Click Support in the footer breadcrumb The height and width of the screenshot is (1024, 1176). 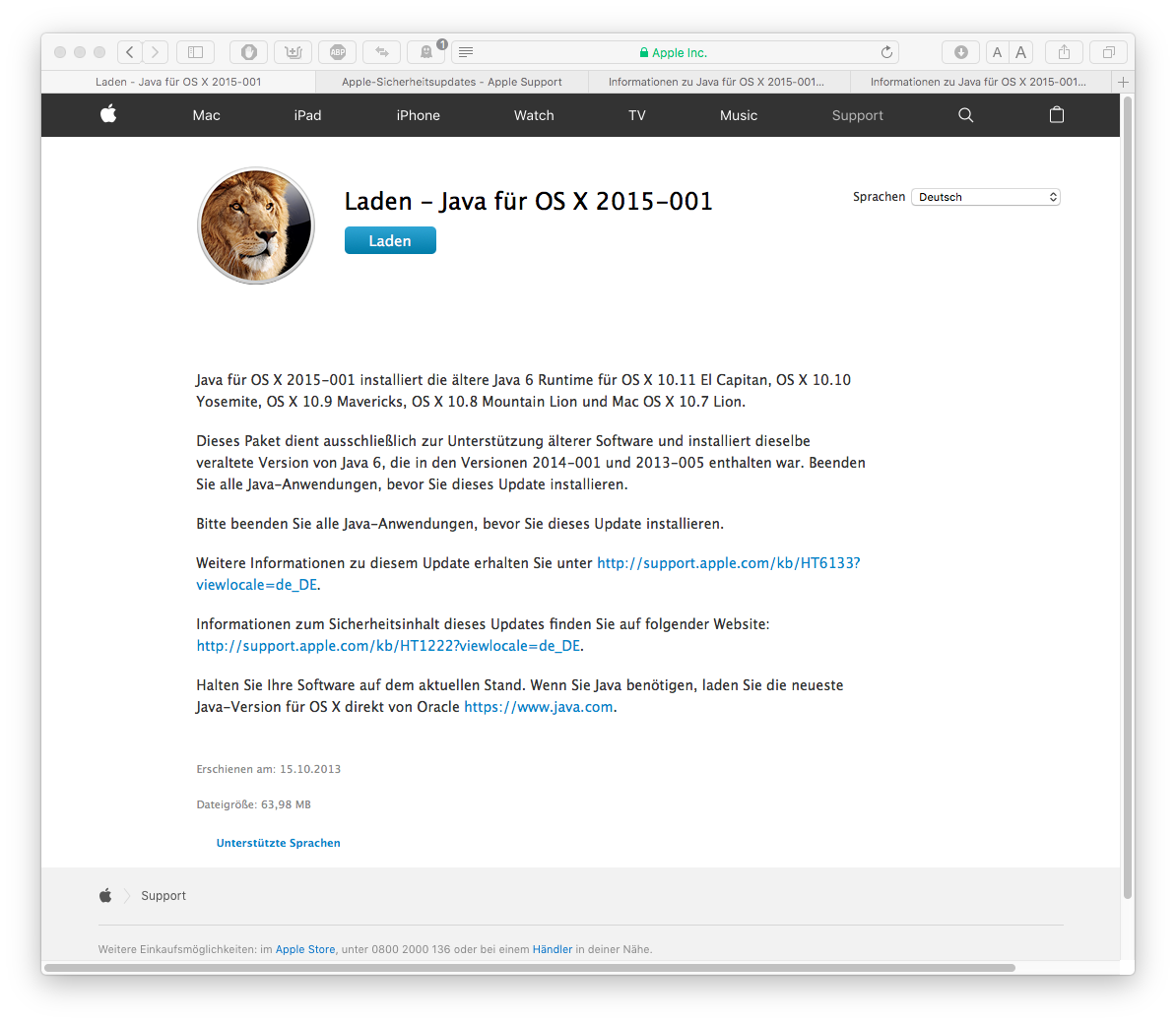tap(163, 896)
